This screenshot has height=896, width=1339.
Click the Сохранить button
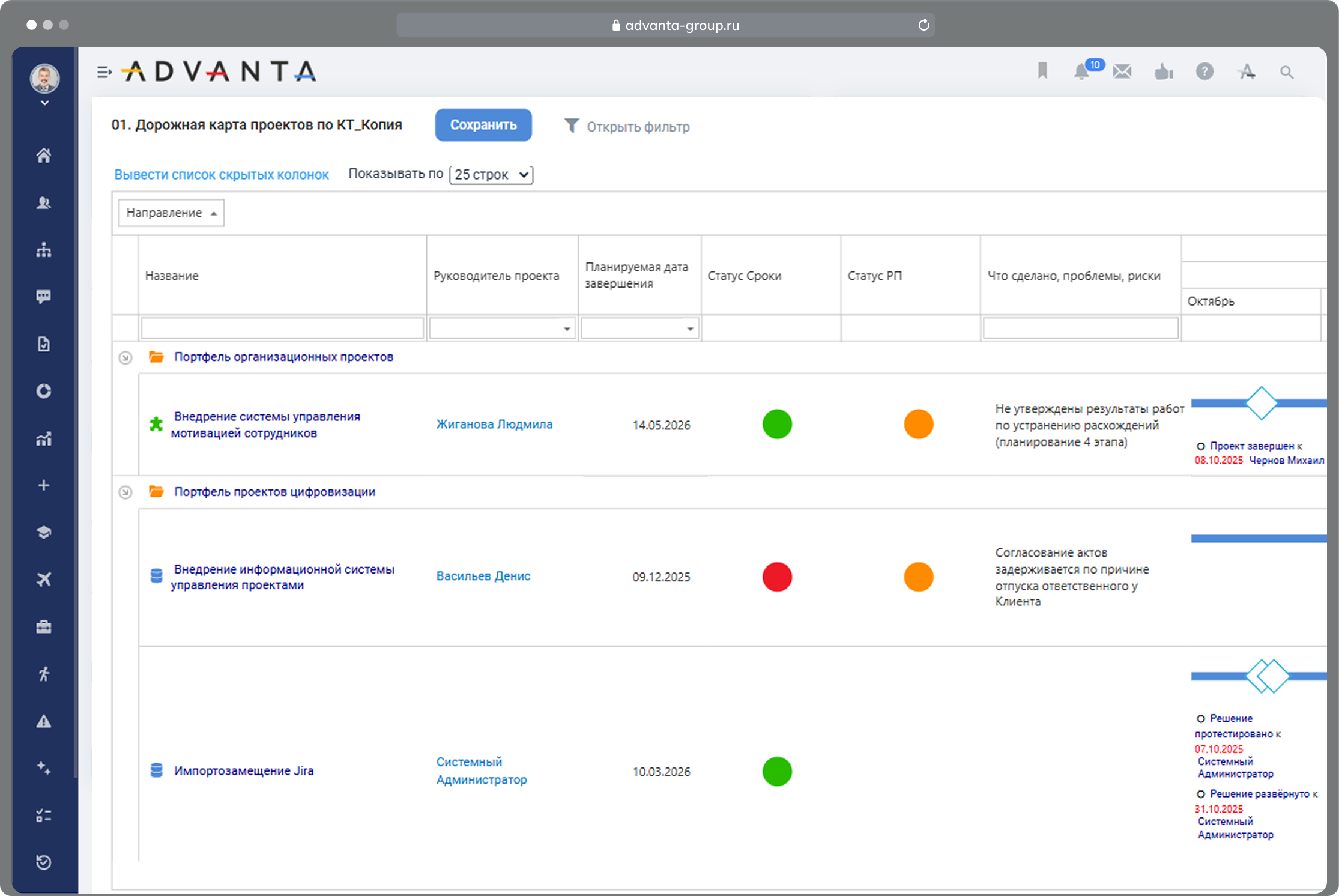[483, 125]
